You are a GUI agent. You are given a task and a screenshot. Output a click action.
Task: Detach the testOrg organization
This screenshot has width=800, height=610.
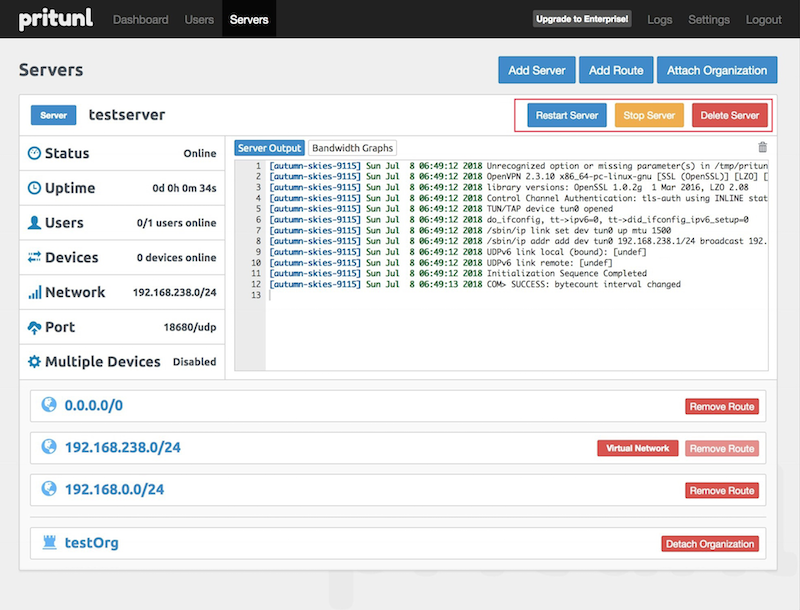click(710, 544)
